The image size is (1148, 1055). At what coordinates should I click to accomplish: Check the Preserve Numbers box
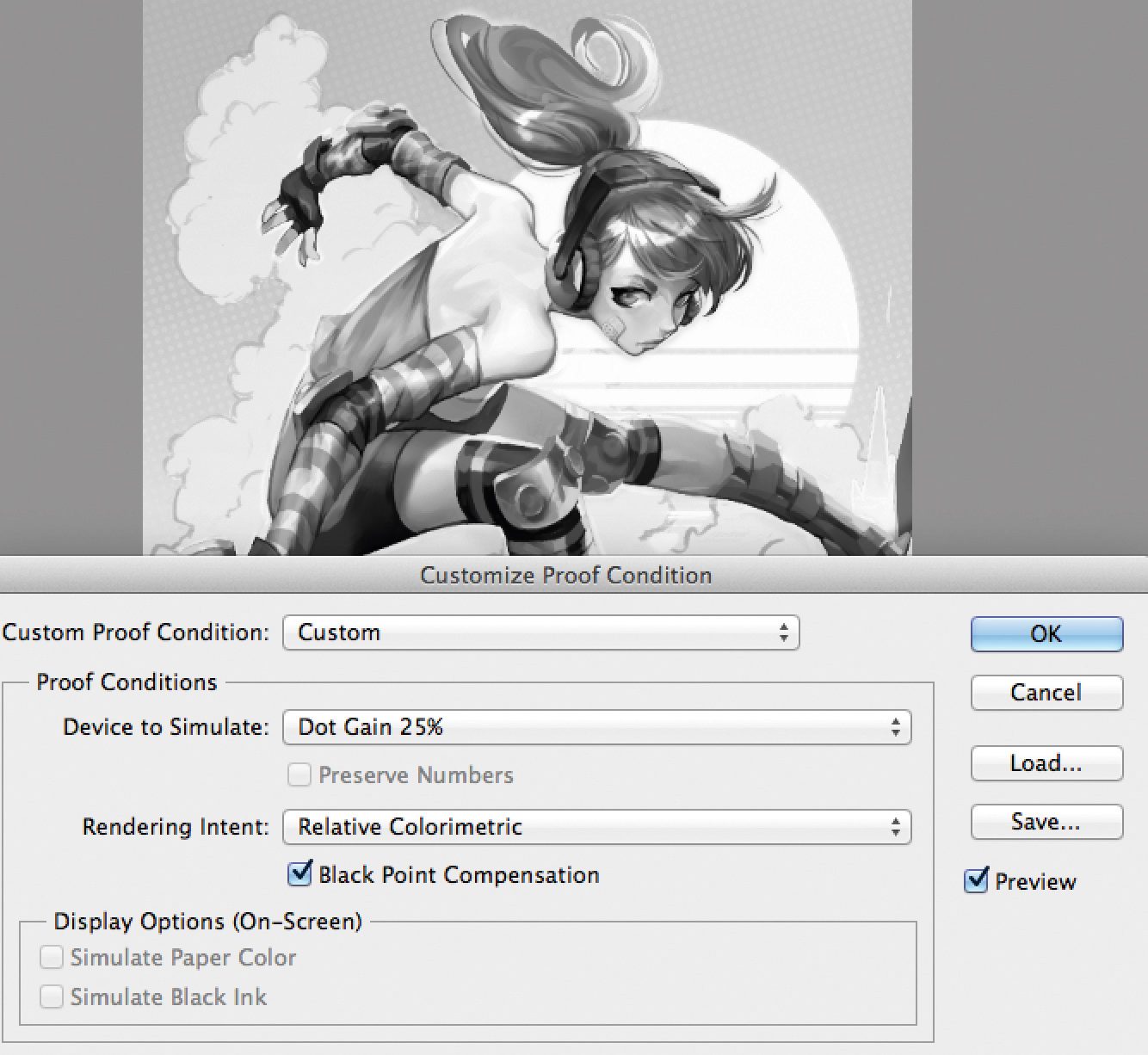[299, 774]
